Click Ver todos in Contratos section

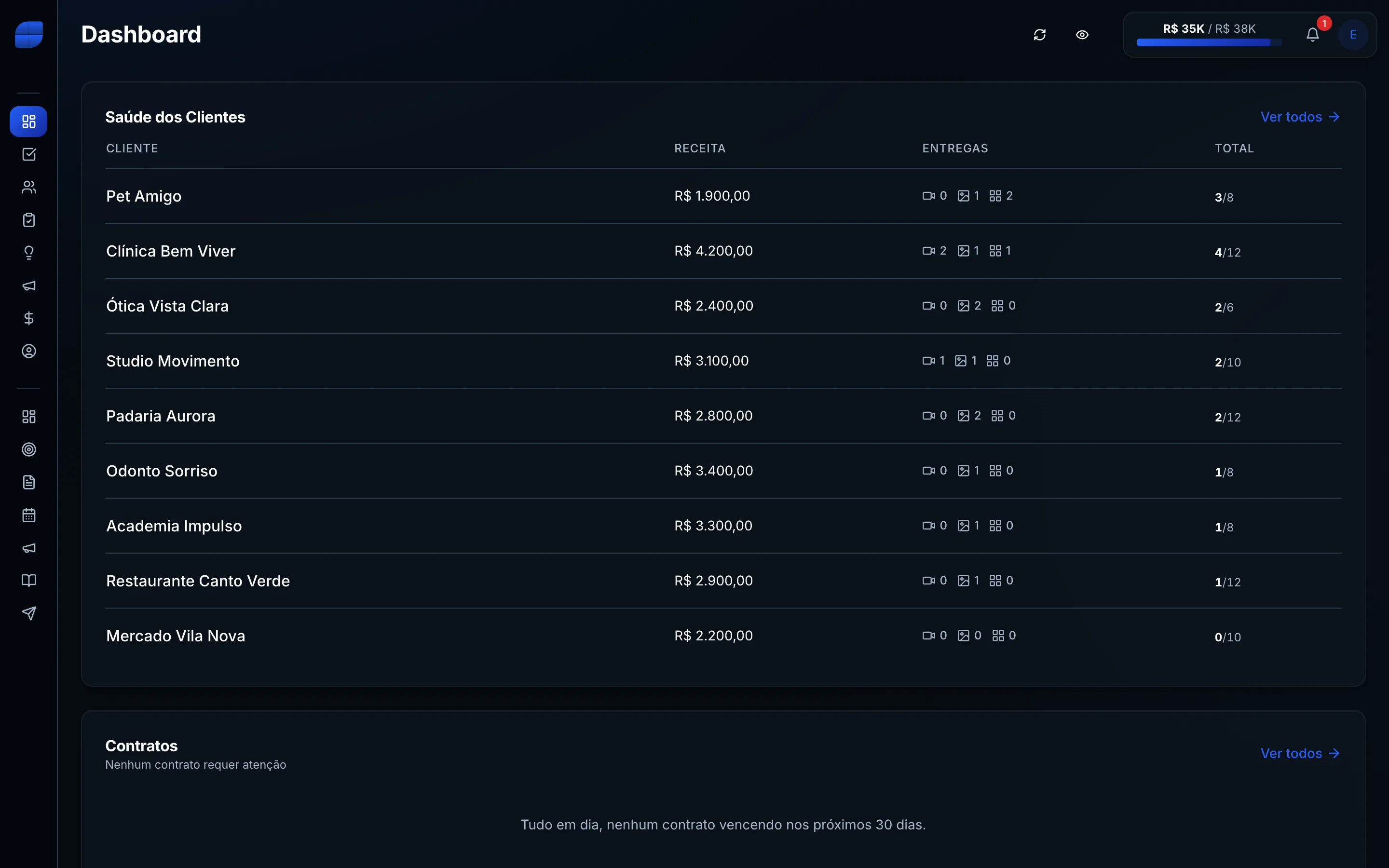[x=1300, y=753]
